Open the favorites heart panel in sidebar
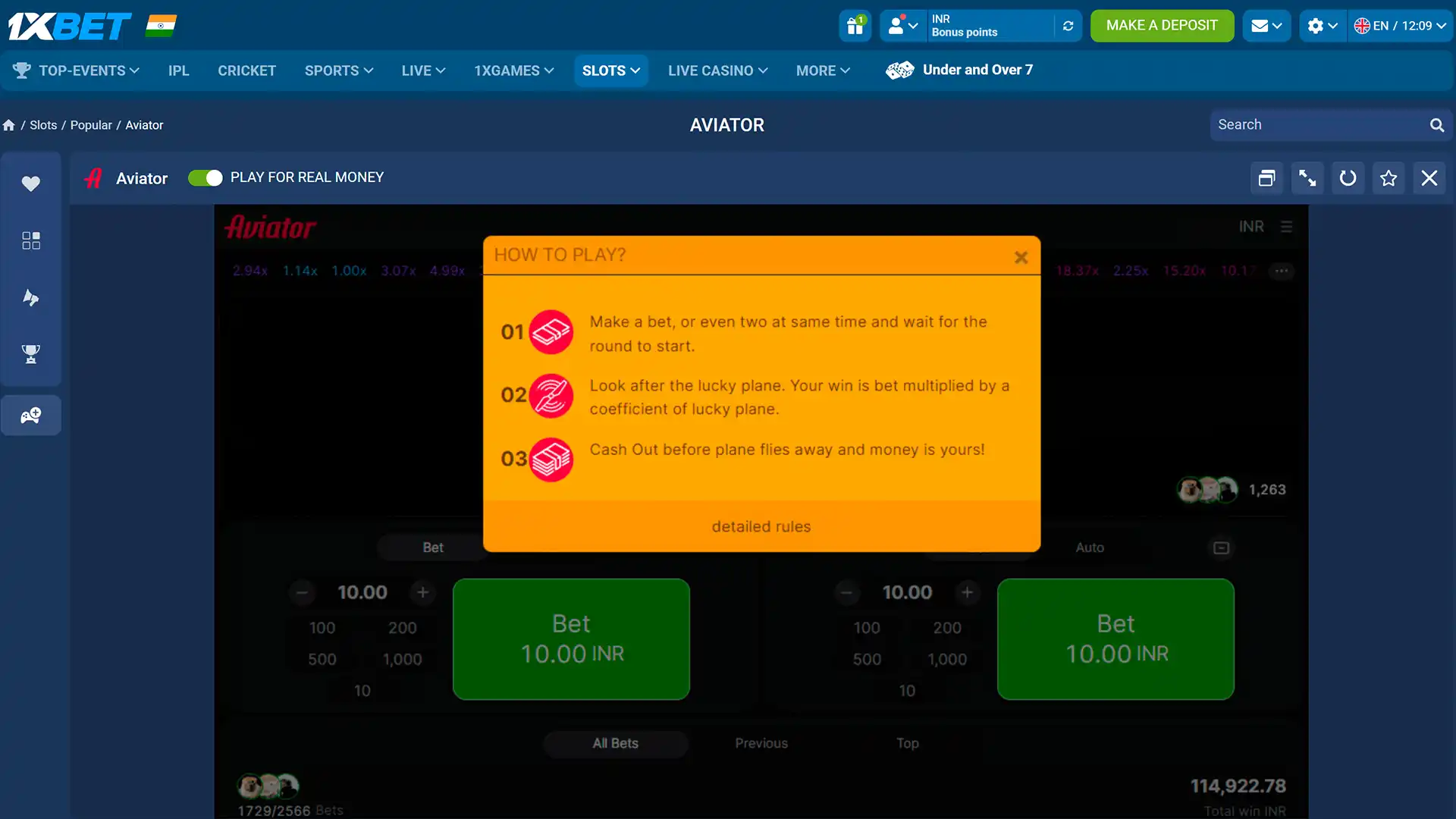Screen dimensions: 1456x819 pyautogui.click(x=31, y=183)
